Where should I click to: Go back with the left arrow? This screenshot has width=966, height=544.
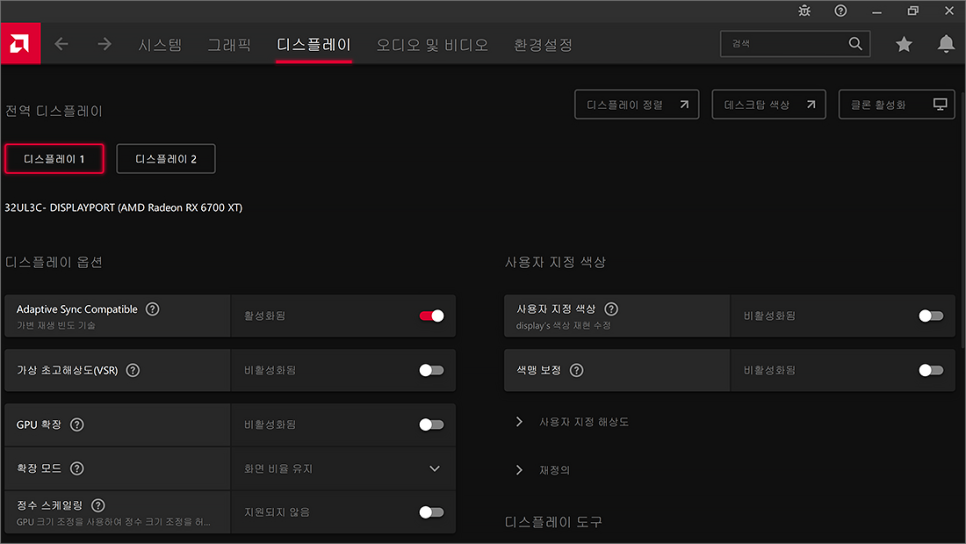62,44
